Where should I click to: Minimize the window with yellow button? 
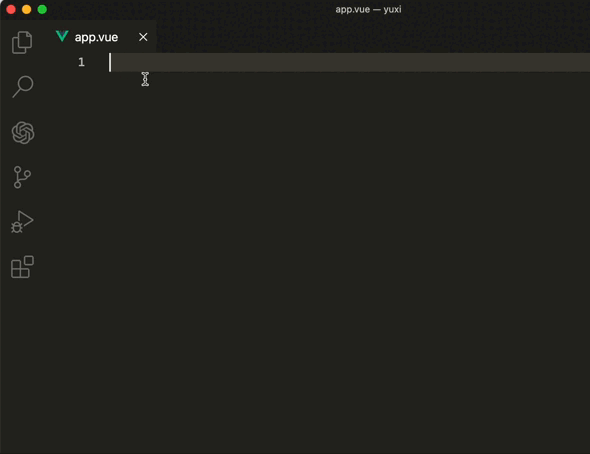(26, 9)
